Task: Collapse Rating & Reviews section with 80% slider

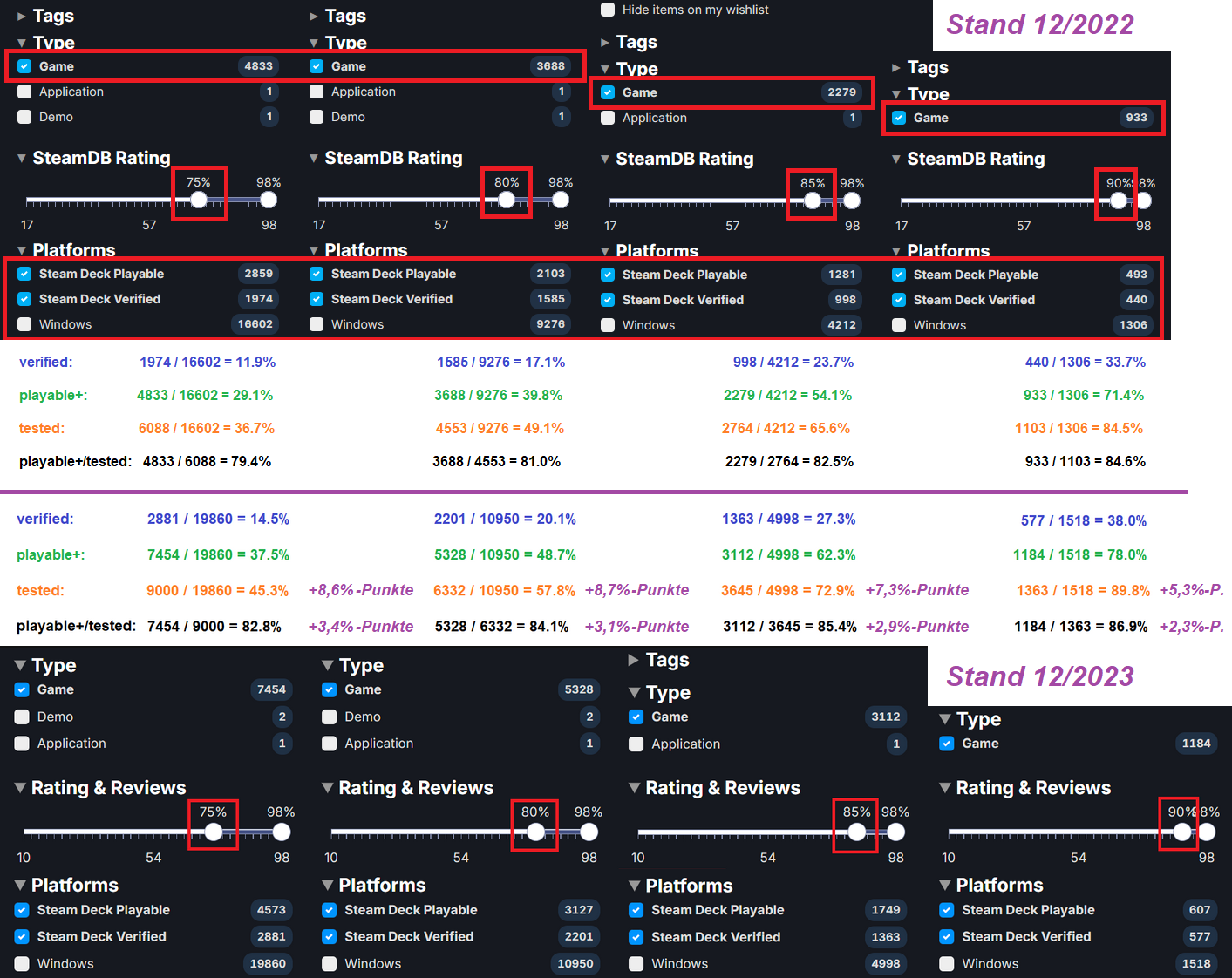Action: [x=407, y=788]
